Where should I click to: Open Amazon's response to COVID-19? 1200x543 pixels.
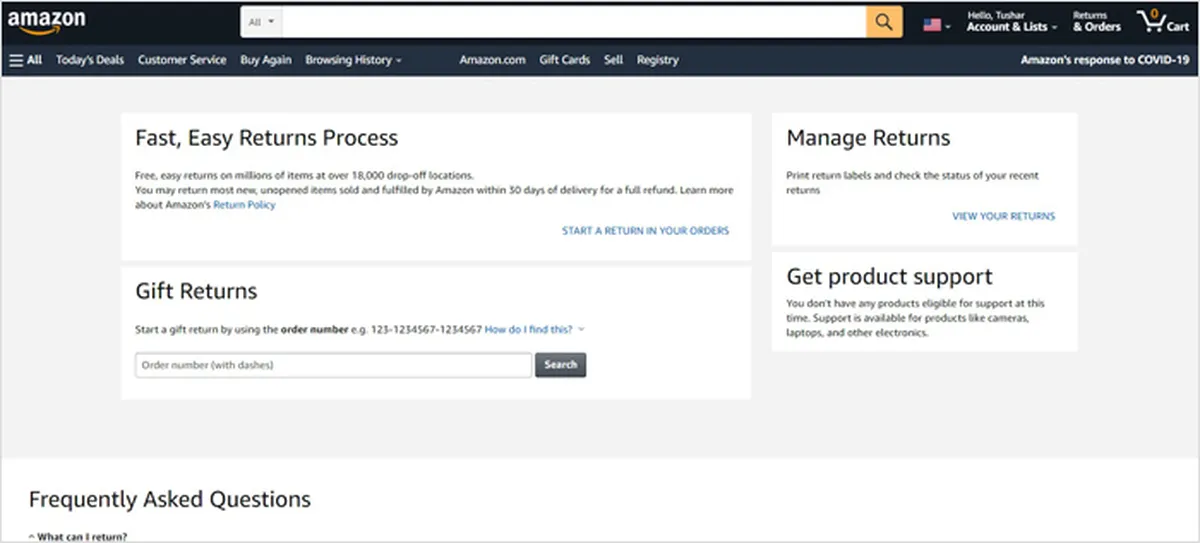coord(1105,60)
